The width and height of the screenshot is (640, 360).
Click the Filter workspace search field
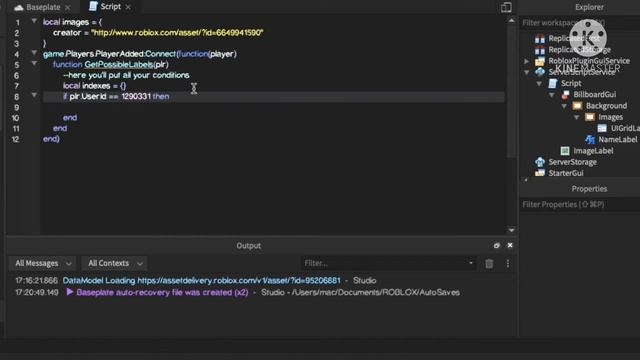click(580, 23)
